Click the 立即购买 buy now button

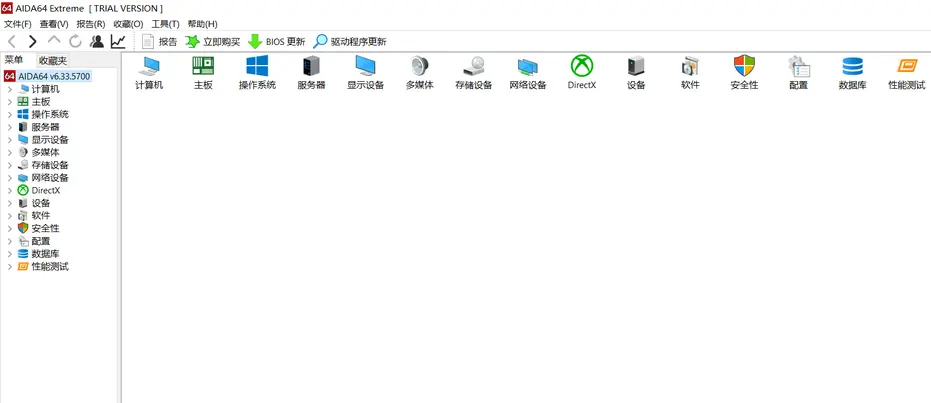[x=212, y=42]
